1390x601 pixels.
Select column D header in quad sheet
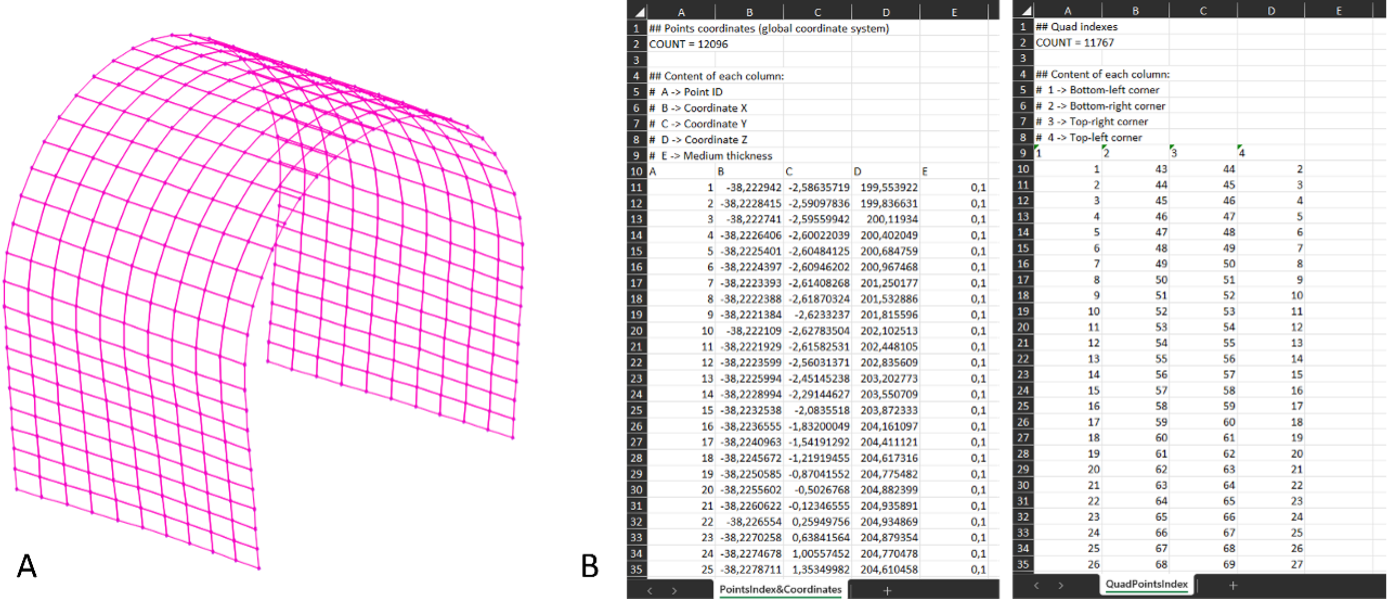(1270, 10)
